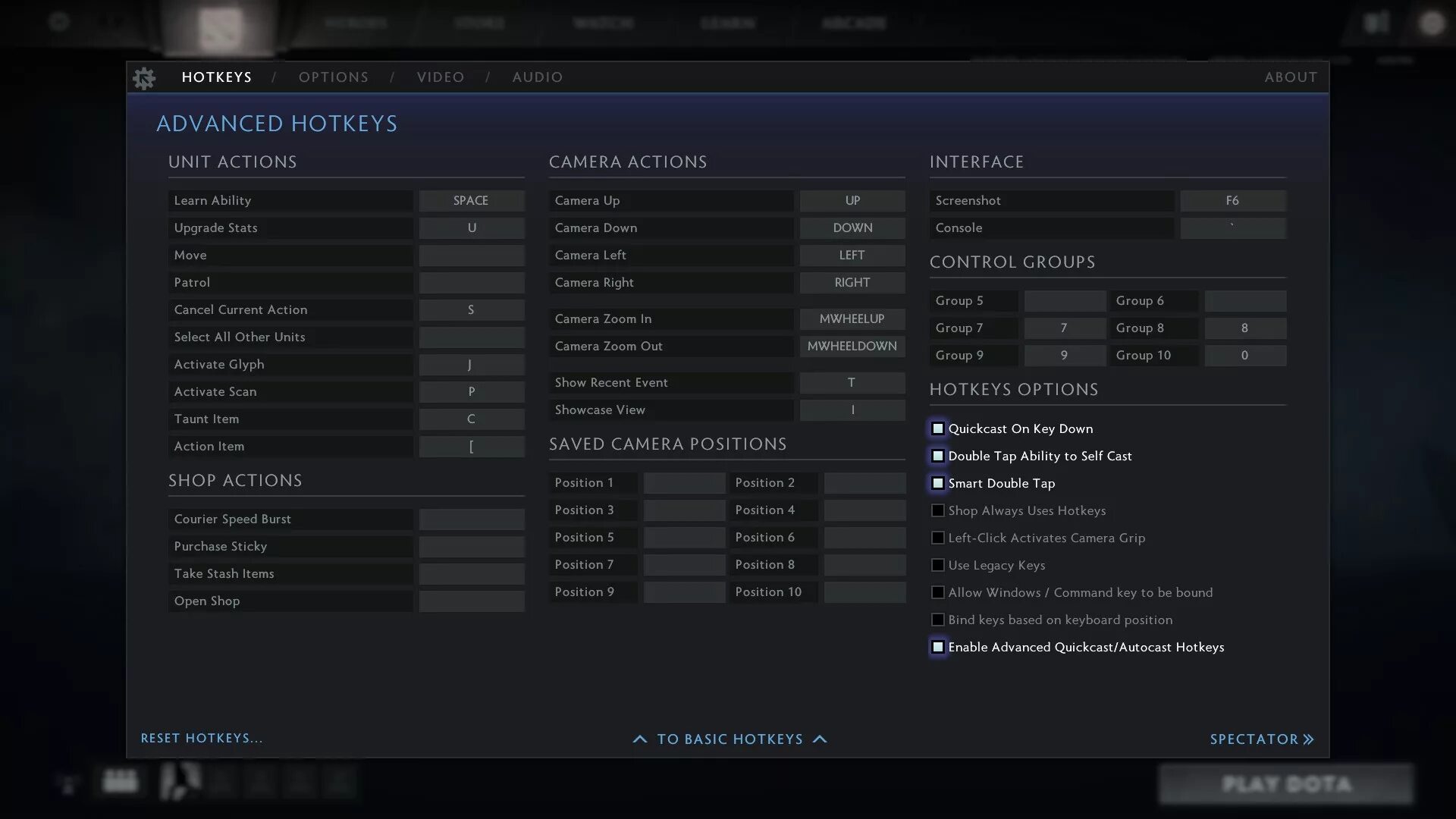Enable Left-Click Activates Camera Grip
The width and height of the screenshot is (1456, 819).
(938, 538)
